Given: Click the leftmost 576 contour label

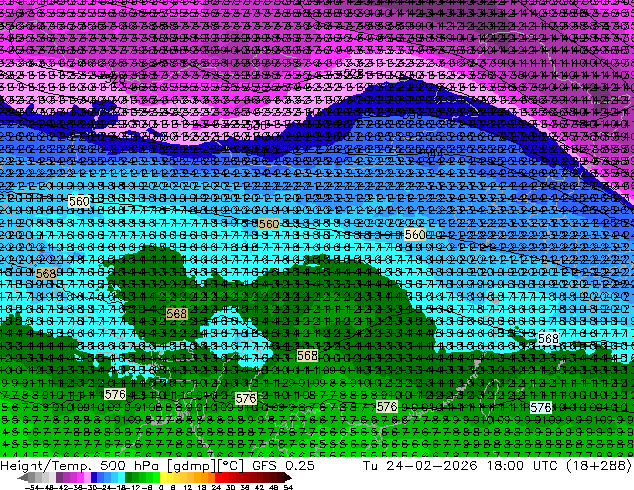Looking at the screenshot, I should [115, 394].
